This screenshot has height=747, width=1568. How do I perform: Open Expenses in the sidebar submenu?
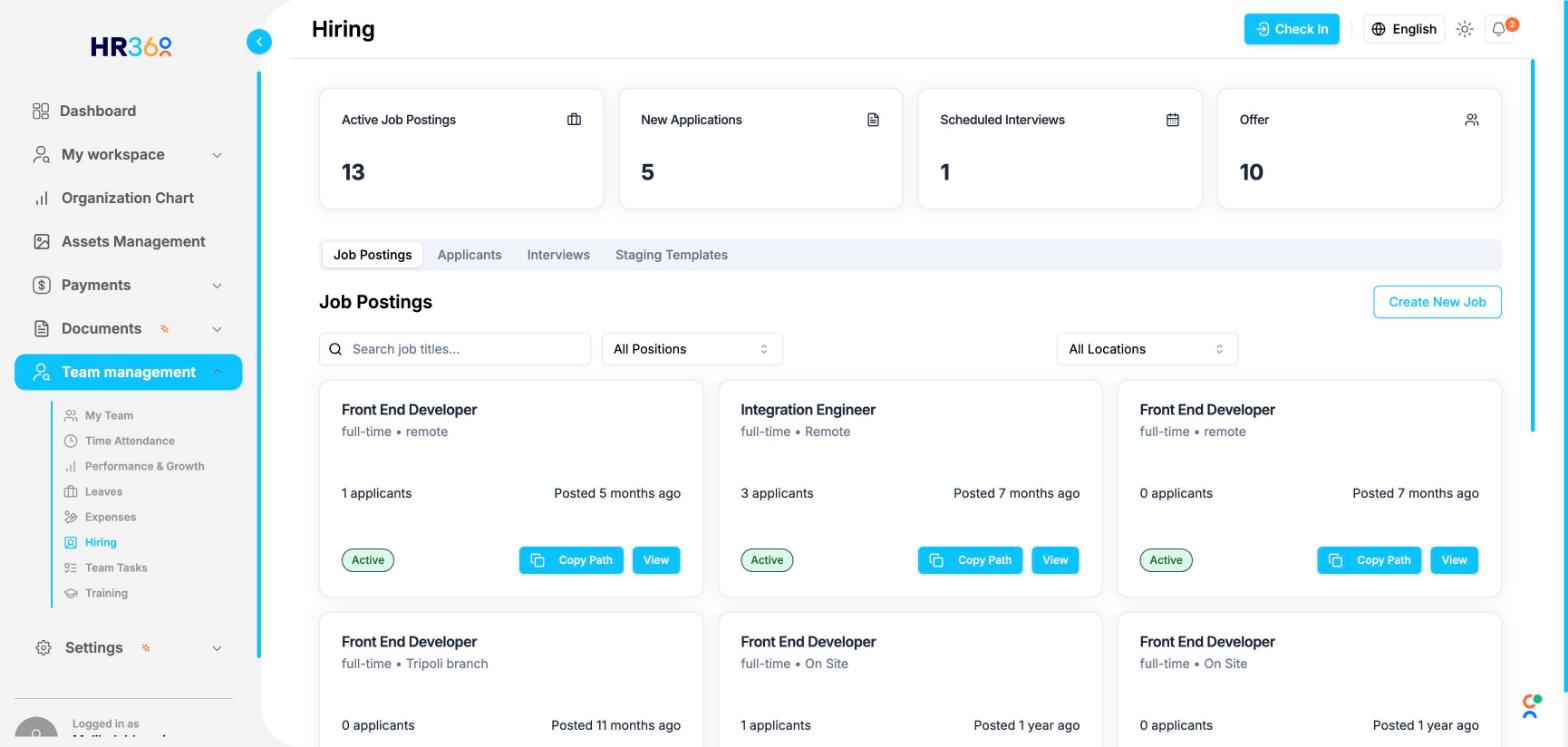pos(110,517)
